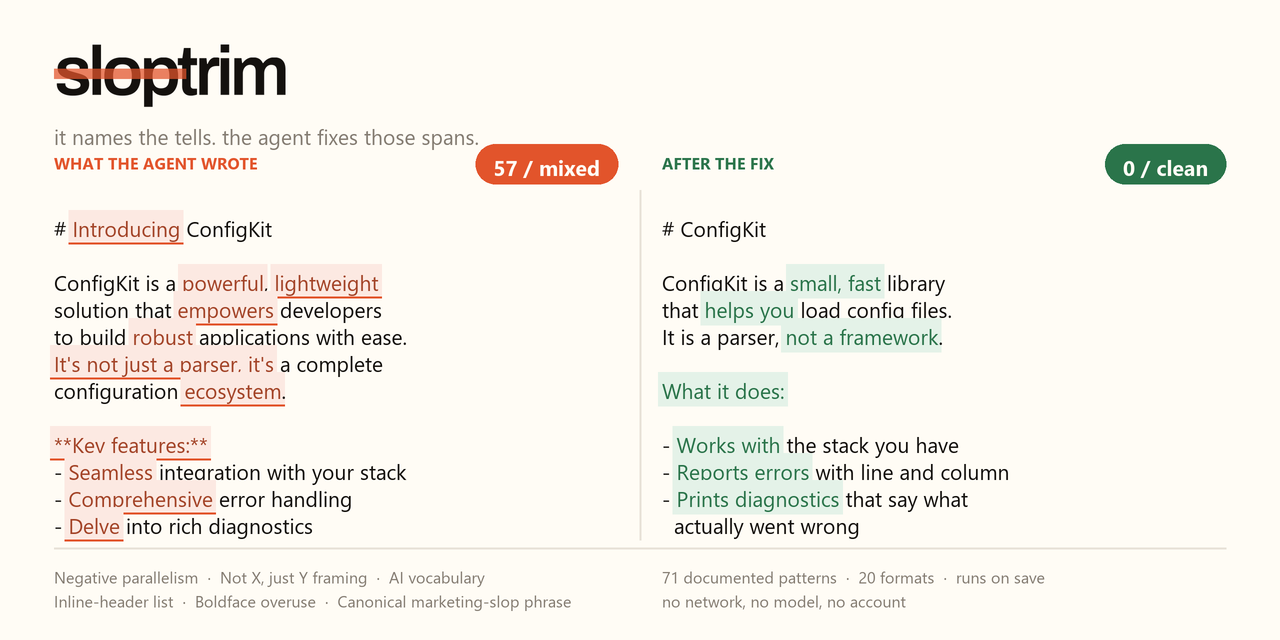
Task: Select the AFTER THE FIX heading
Action: [718, 164]
